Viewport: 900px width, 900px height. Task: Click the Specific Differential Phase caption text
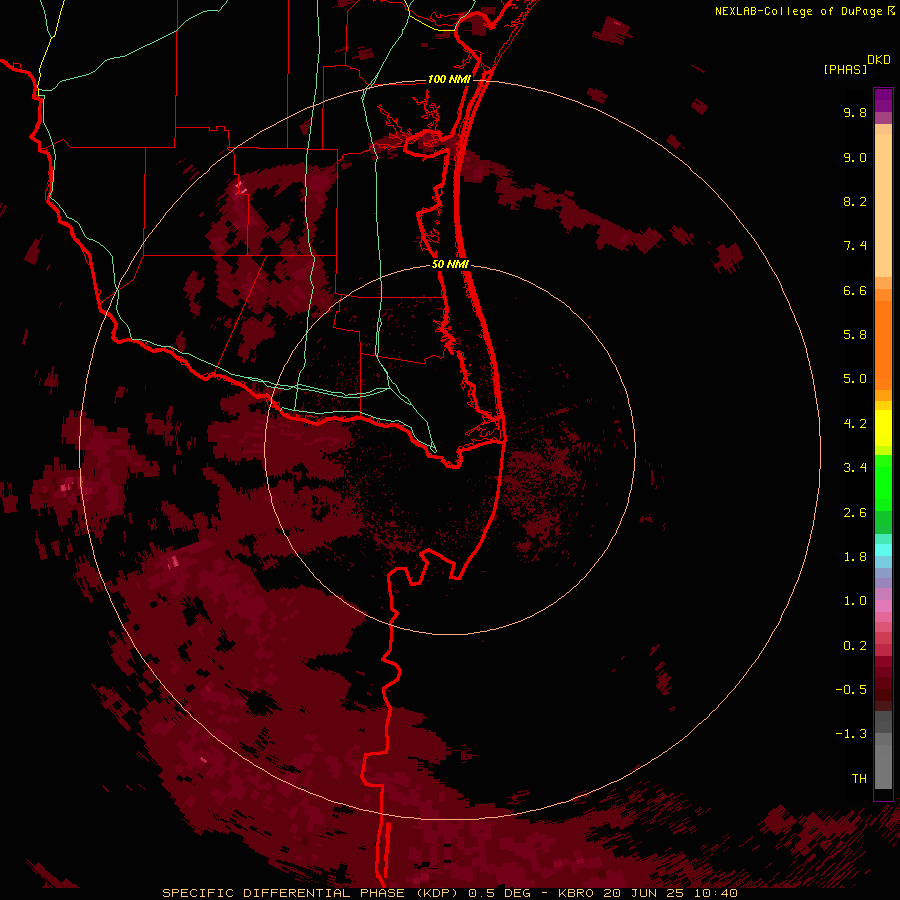tap(312, 893)
